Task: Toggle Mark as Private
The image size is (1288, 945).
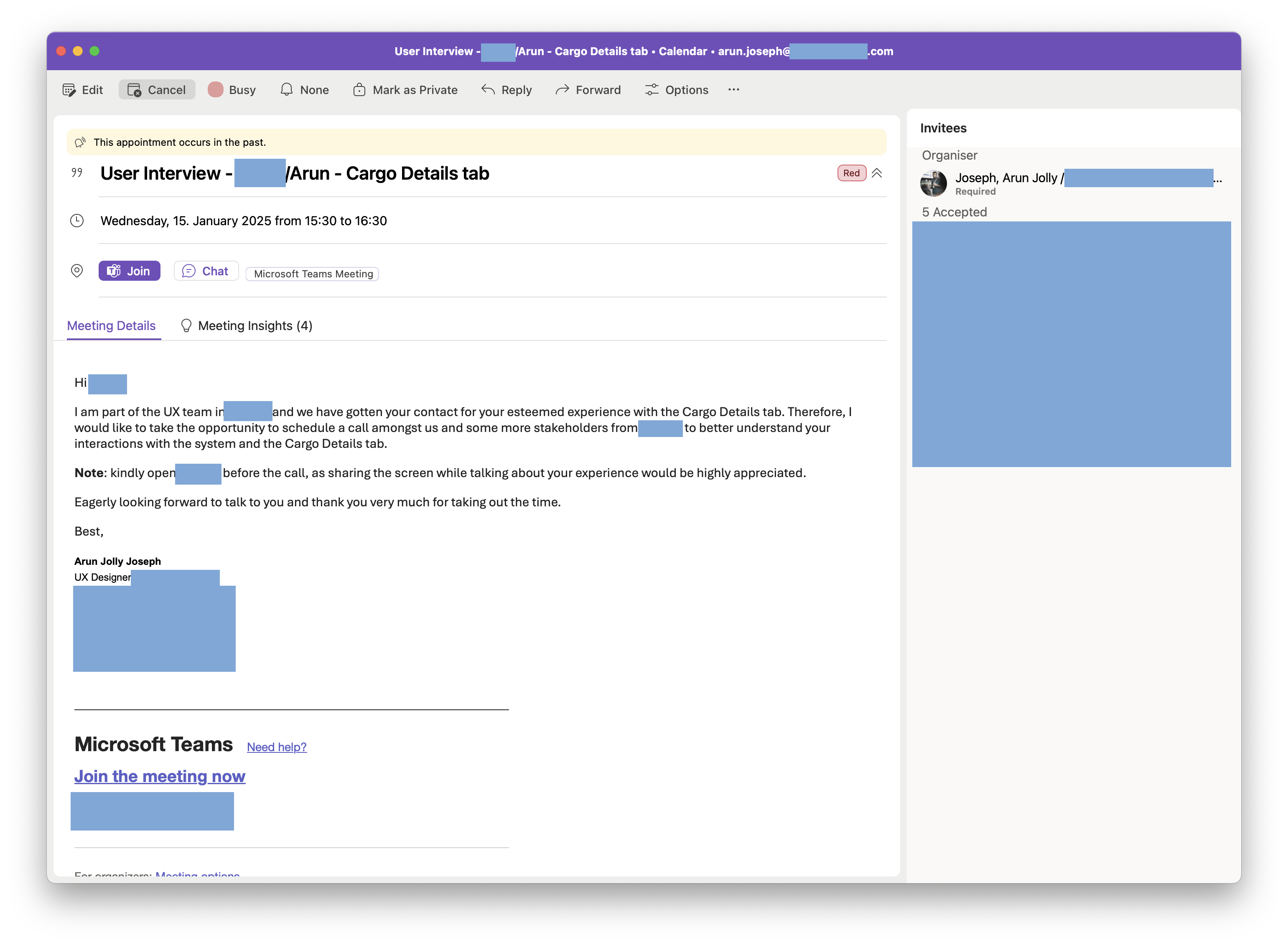Action: click(405, 90)
